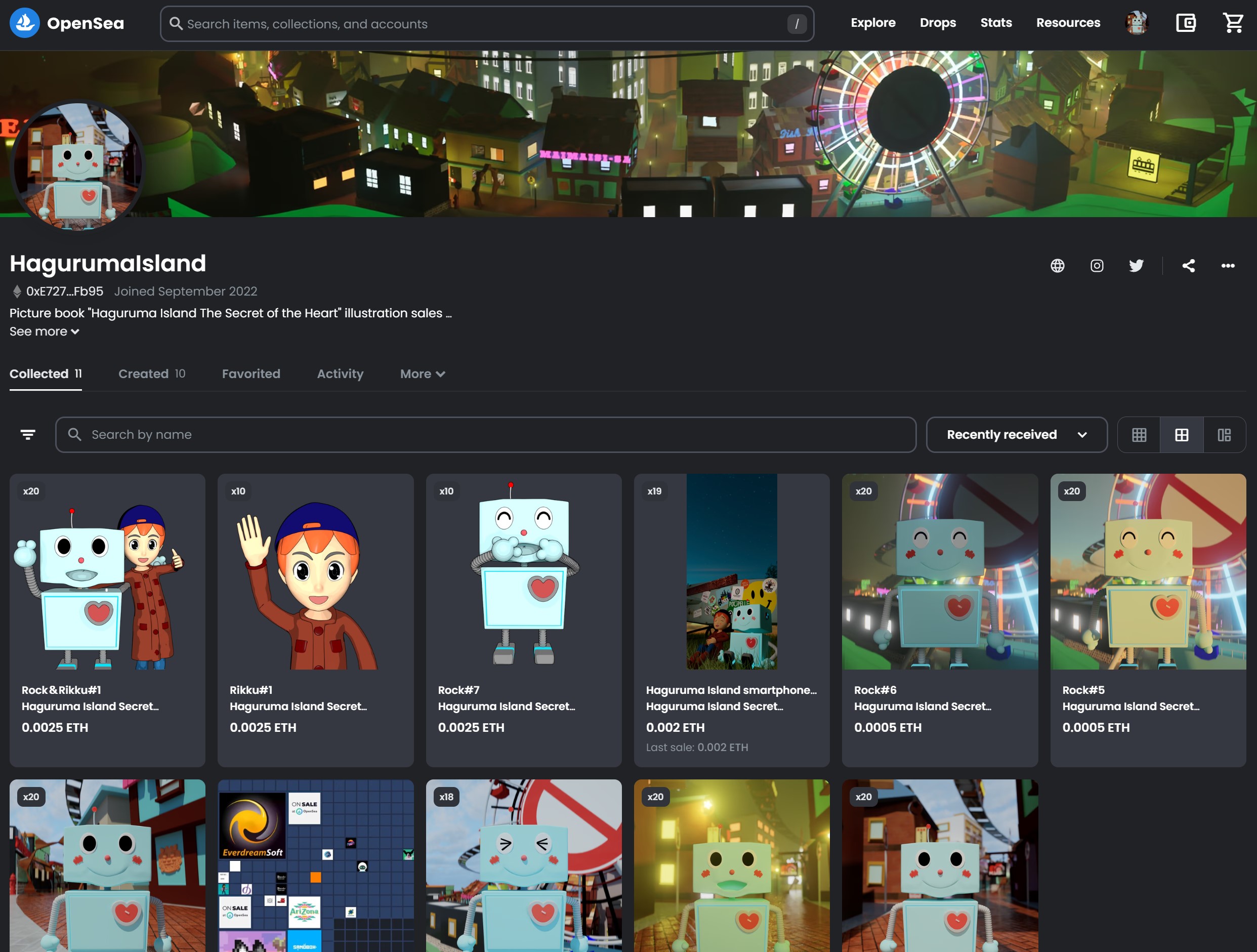Open the shopping cart

[x=1233, y=23]
